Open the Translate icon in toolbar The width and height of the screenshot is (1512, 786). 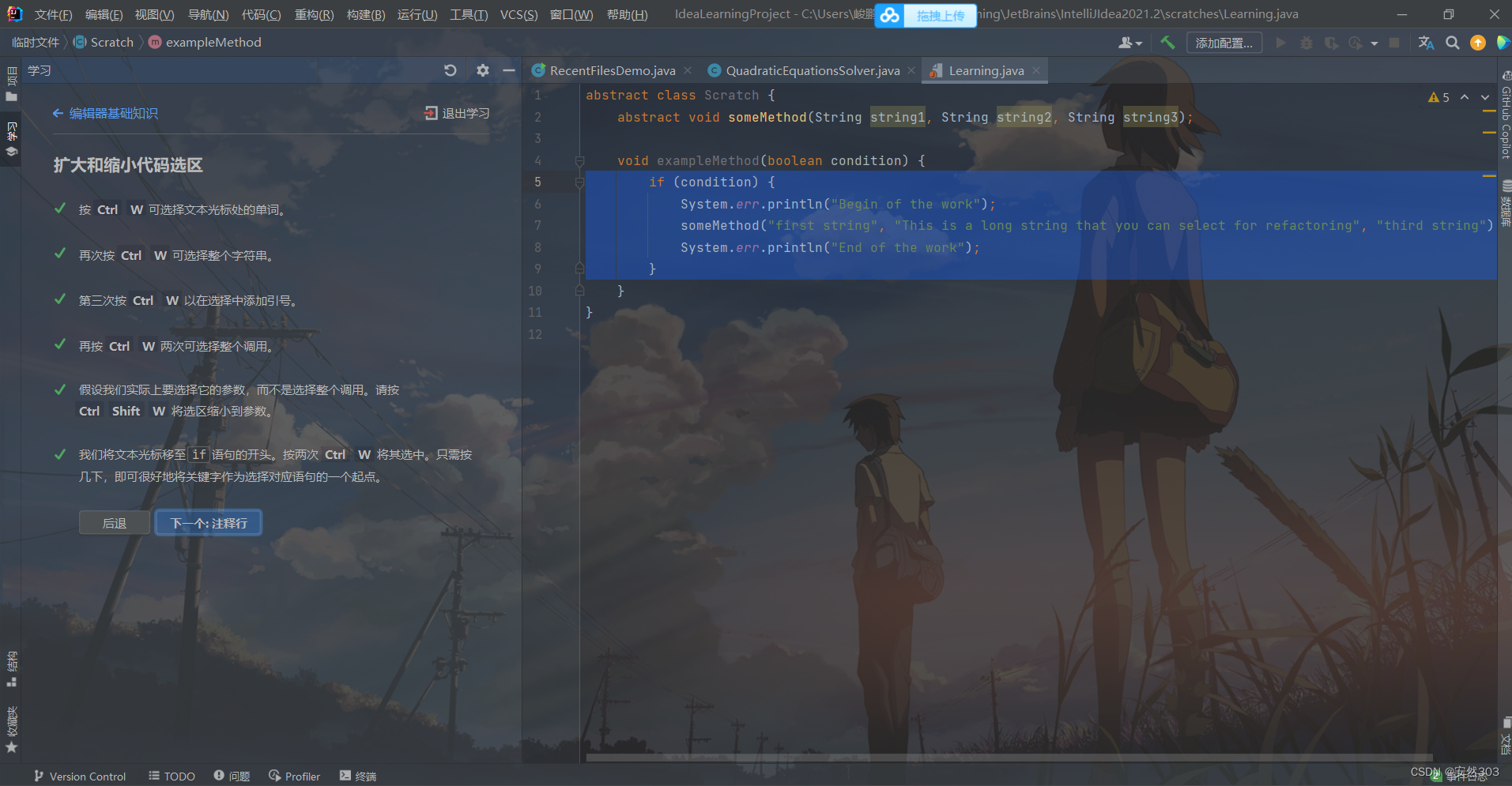click(x=1426, y=43)
